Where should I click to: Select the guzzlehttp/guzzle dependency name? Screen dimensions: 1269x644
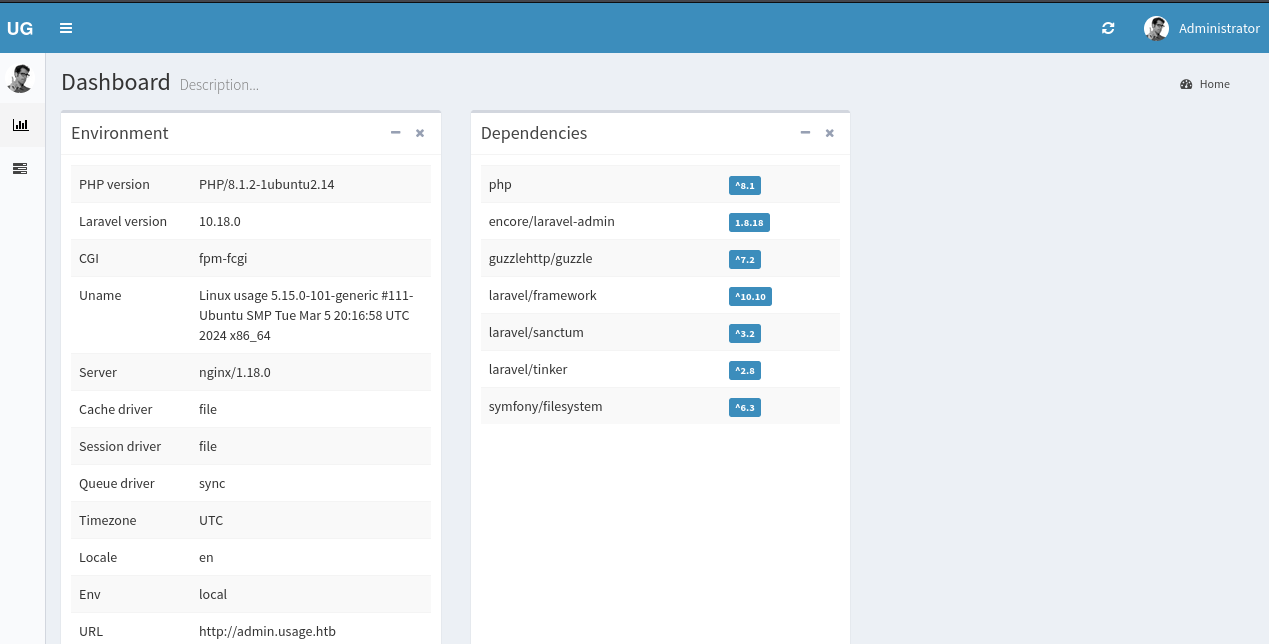[x=540, y=258]
